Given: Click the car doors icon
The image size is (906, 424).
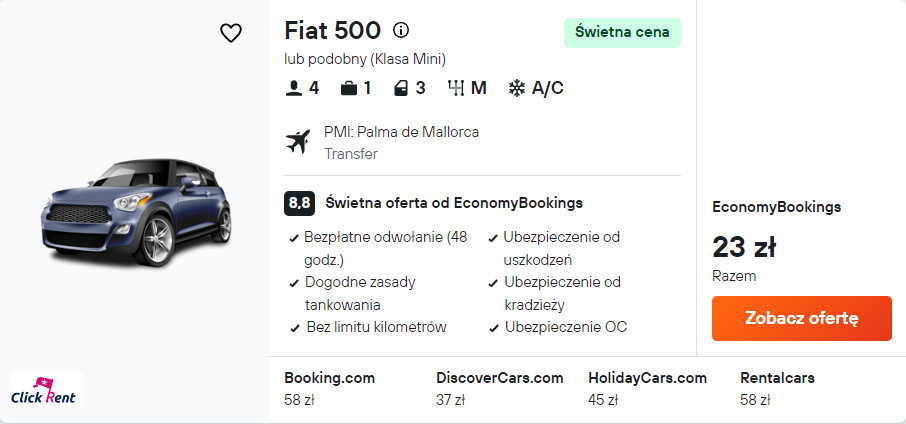Looking at the screenshot, I should [x=401, y=88].
